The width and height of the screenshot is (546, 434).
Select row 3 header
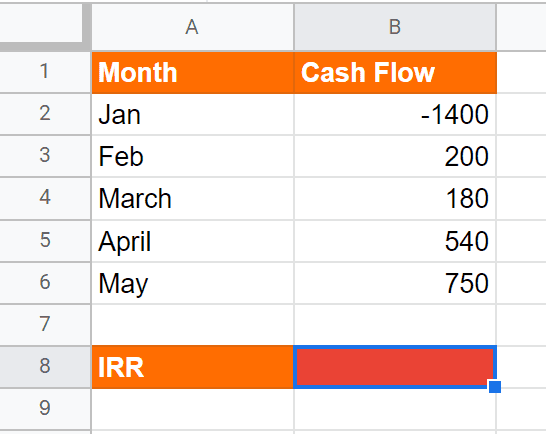tap(45, 156)
